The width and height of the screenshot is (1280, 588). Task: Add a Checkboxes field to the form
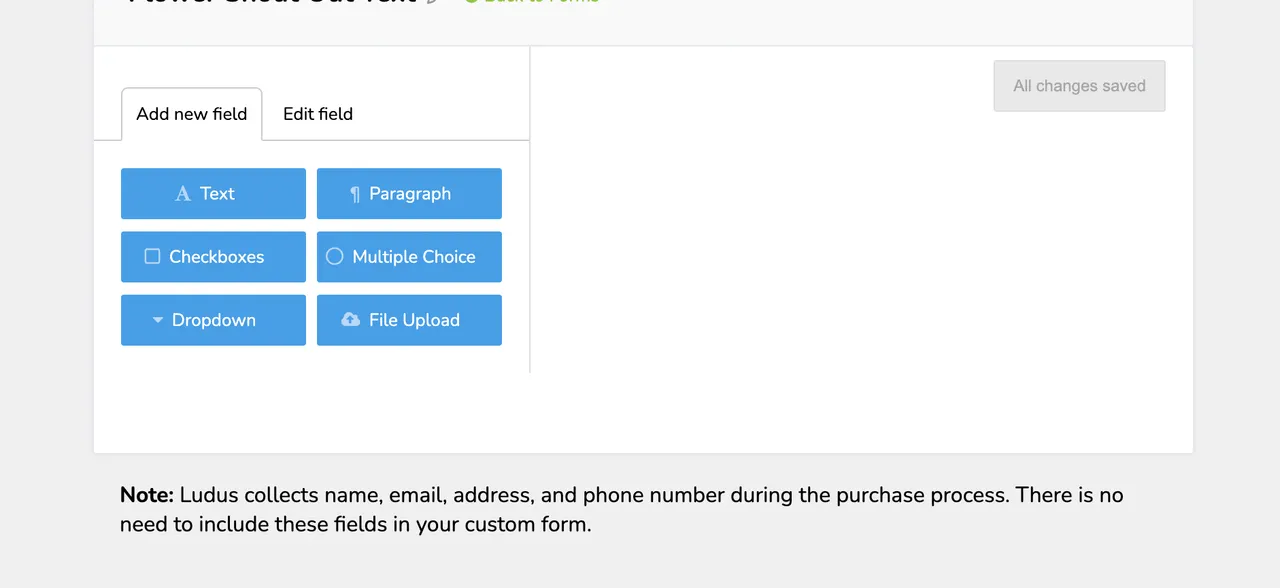click(x=213, y=257)
